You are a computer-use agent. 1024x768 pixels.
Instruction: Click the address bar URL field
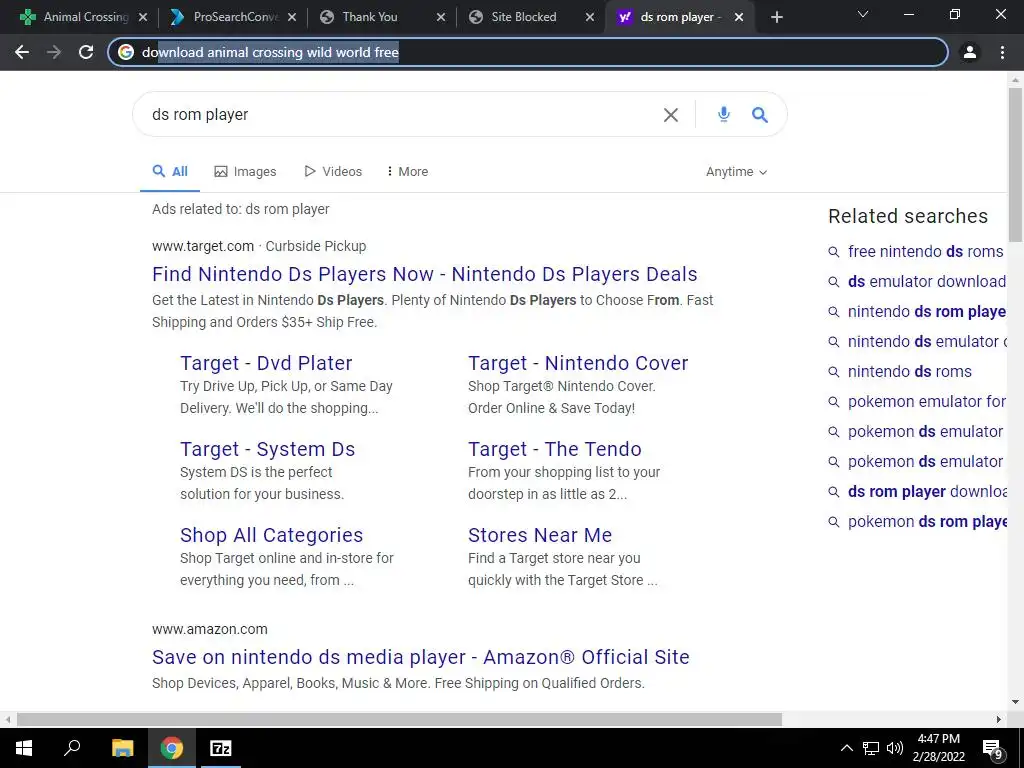(x=528, y=52)
